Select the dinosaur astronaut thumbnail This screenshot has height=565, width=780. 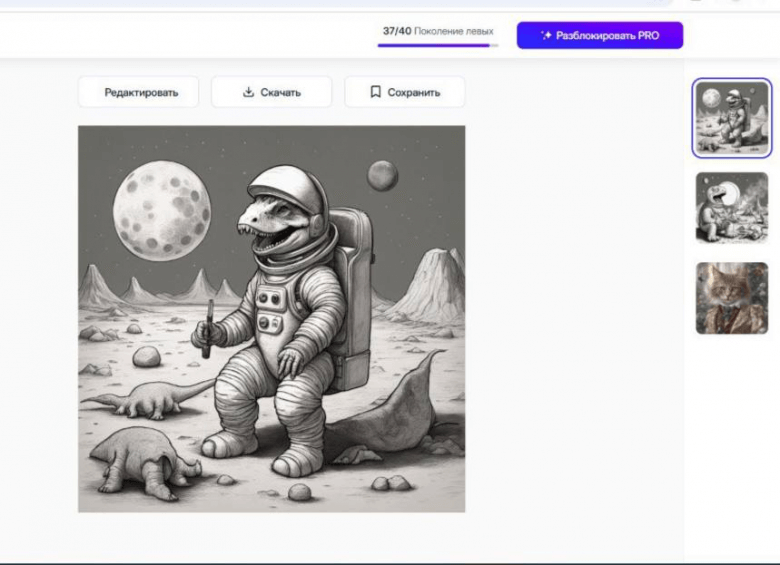pyautogui.click(x=732, y=118)
